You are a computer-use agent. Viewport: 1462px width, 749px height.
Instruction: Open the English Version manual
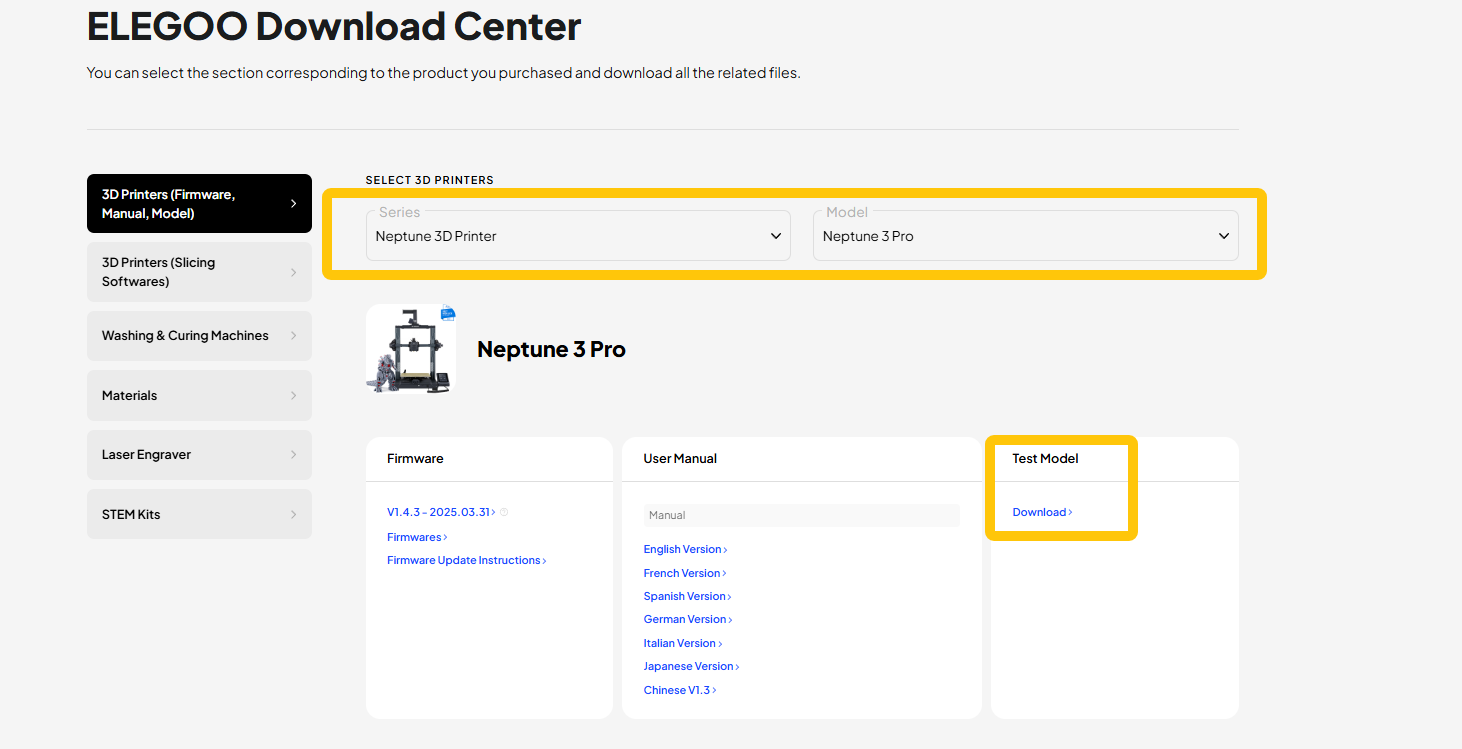[684, 549]
